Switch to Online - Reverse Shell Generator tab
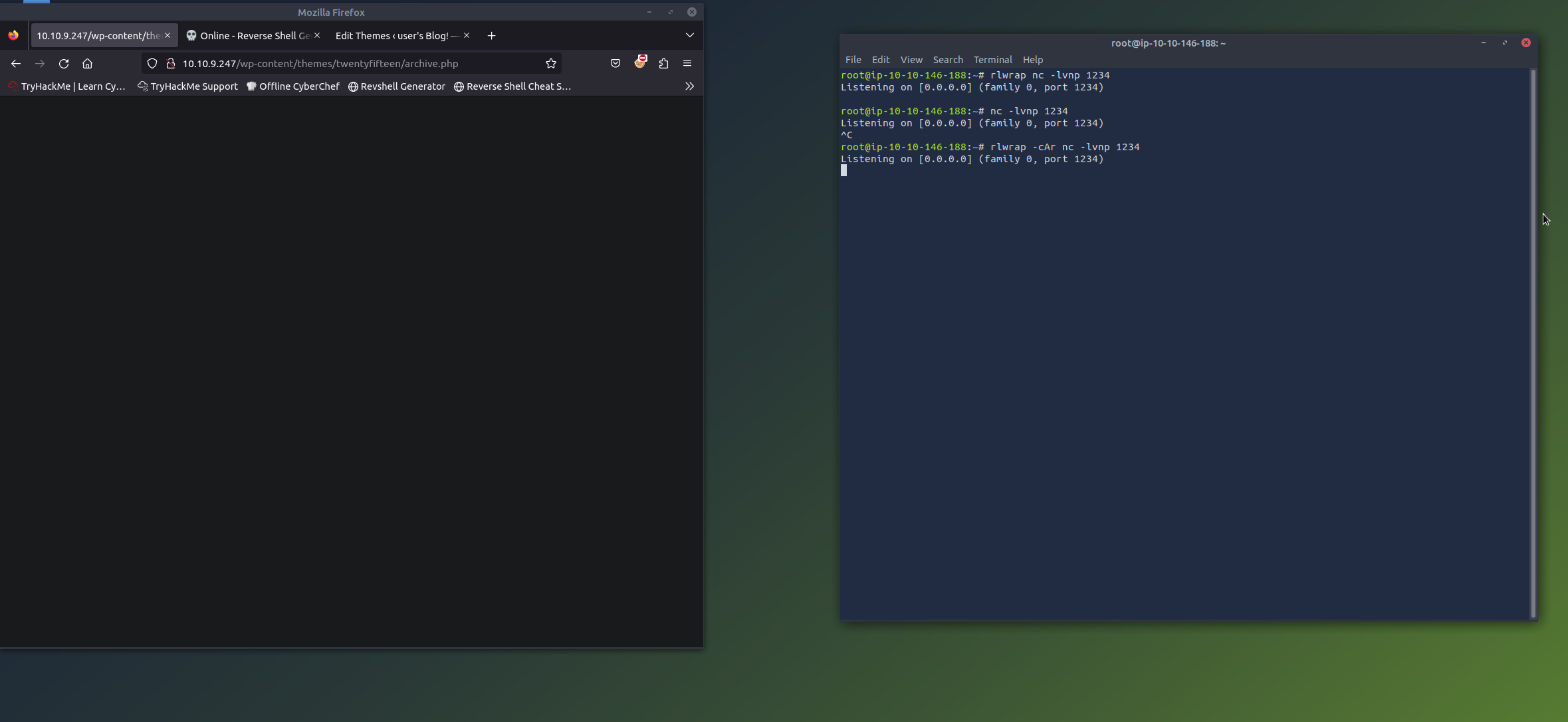This screenshot has width=1568, height=722. pyautogui.click(x=249, y=36)
